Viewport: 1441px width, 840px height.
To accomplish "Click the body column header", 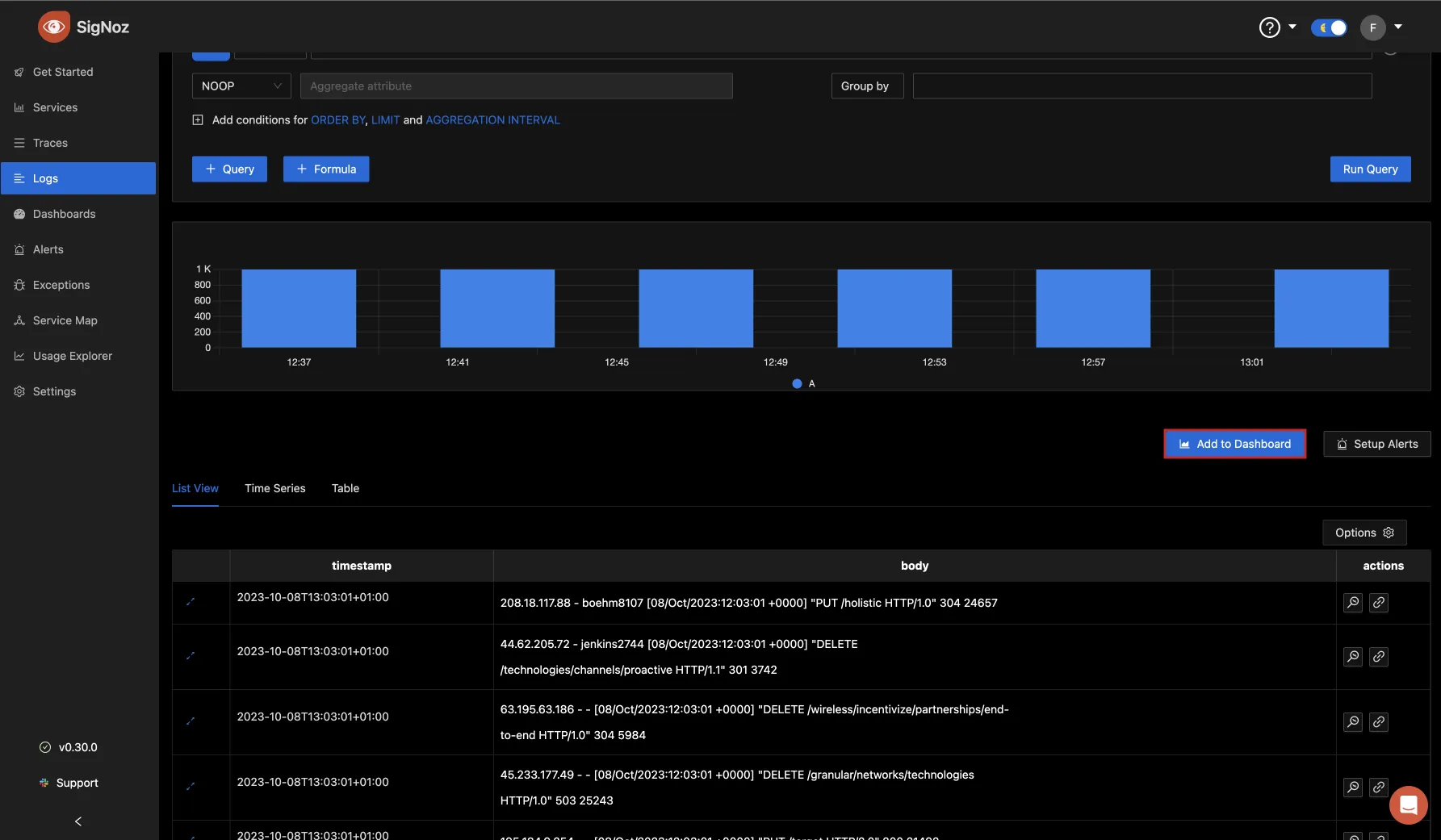I will [x=915, y=566].
